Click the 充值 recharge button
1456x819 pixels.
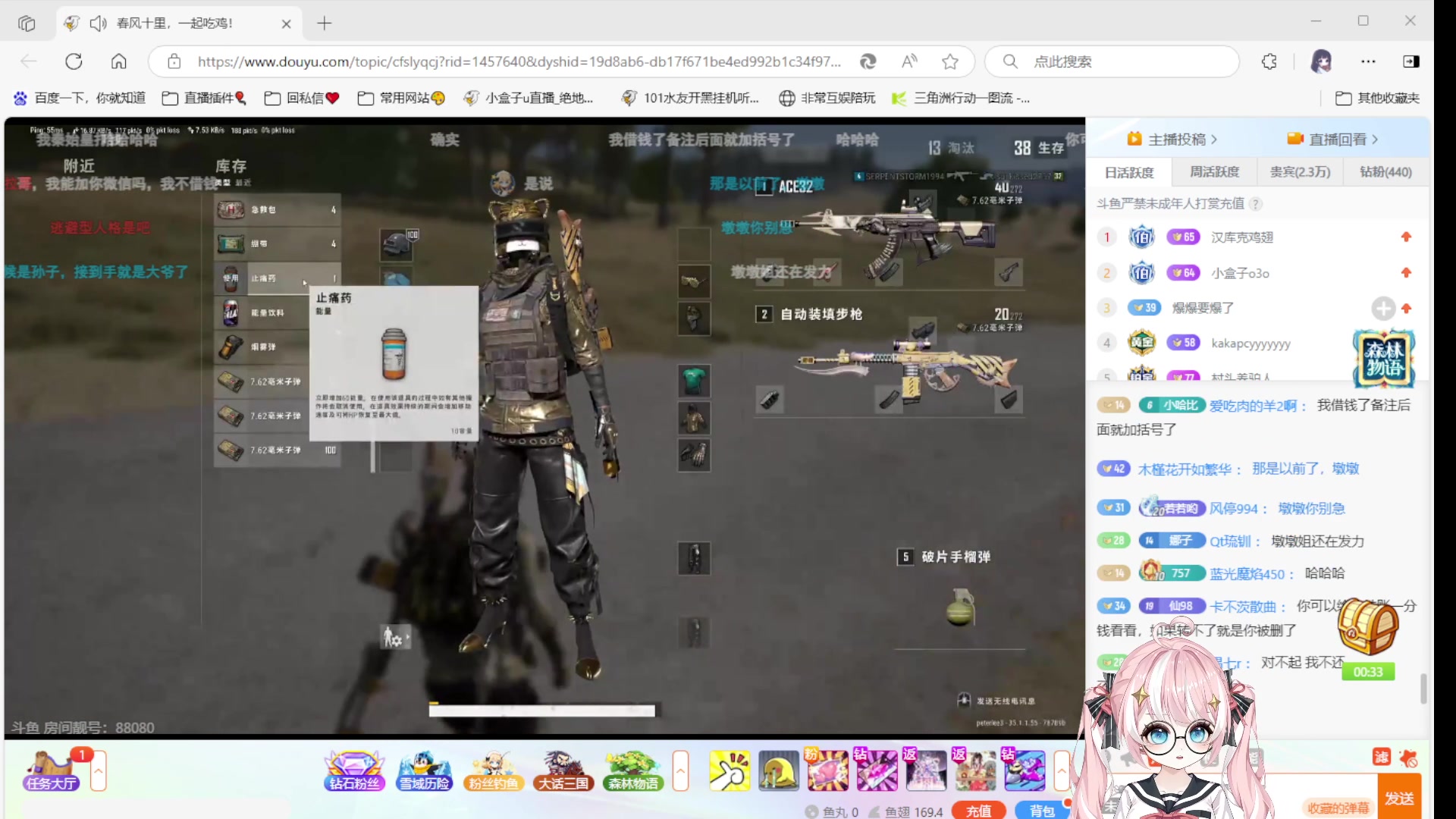978,811
